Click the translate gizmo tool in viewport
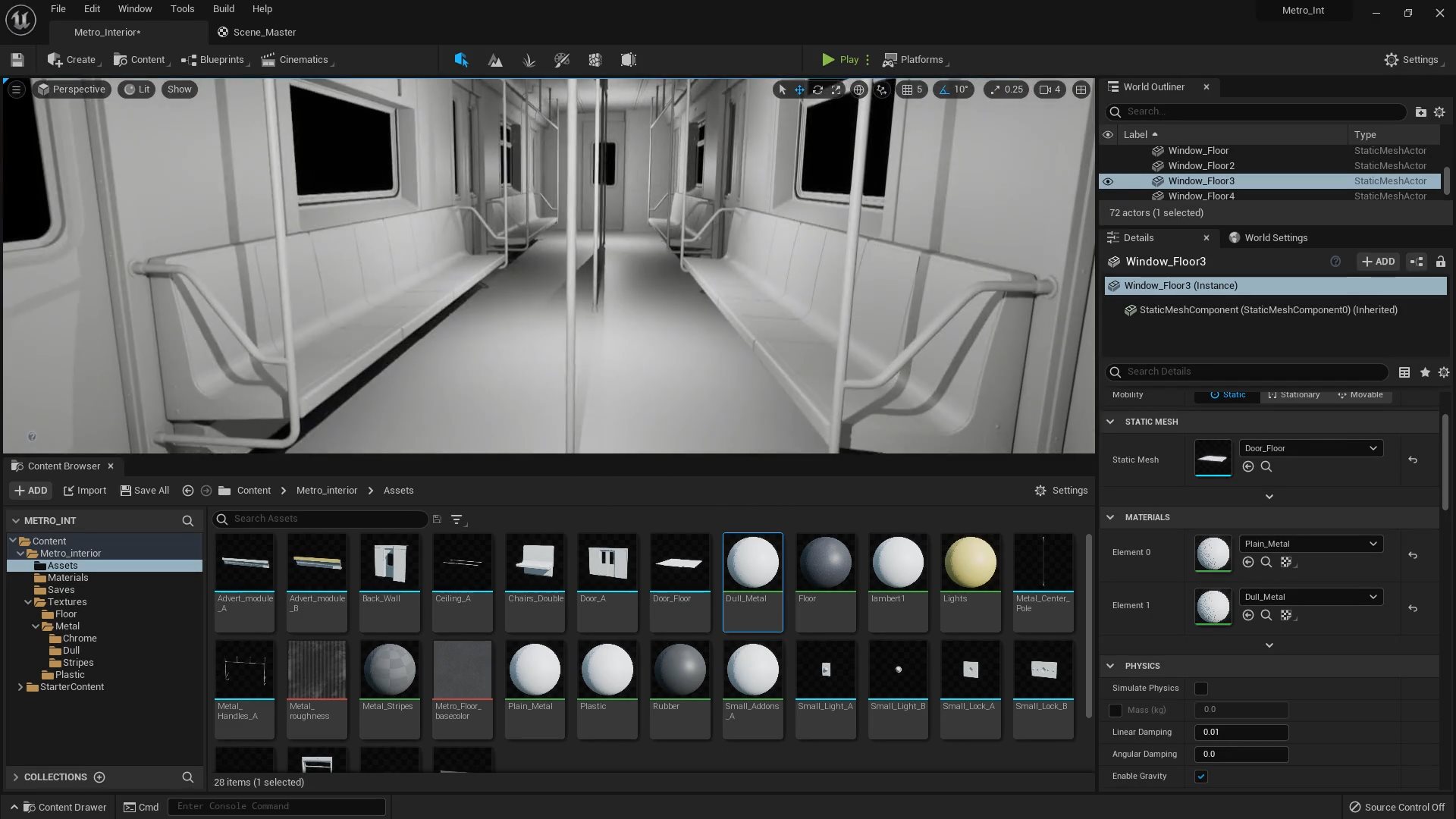Screen dimensions: 1456x819 799,89
